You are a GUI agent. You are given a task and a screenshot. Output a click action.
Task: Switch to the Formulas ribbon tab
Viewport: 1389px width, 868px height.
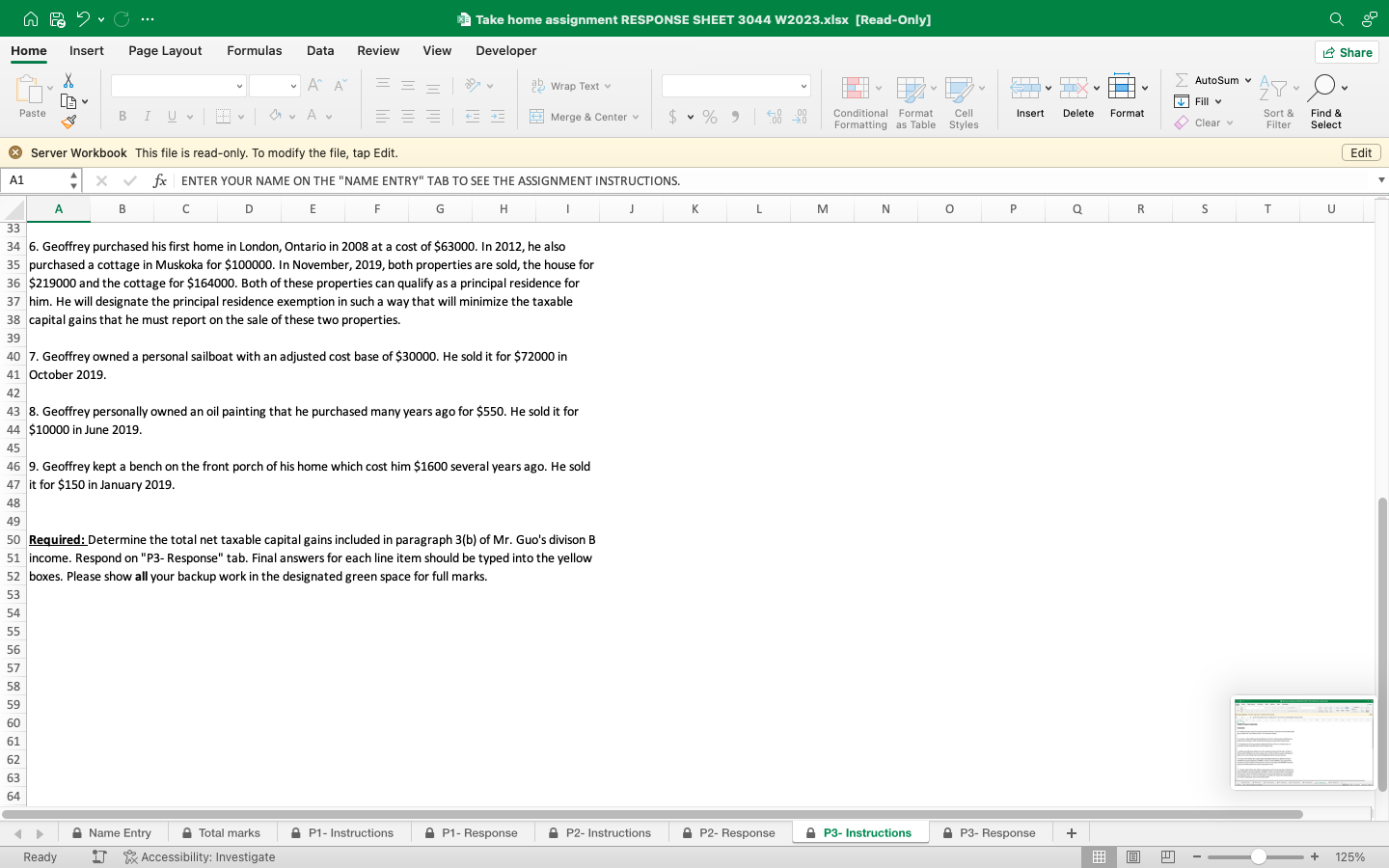(254, 50)
